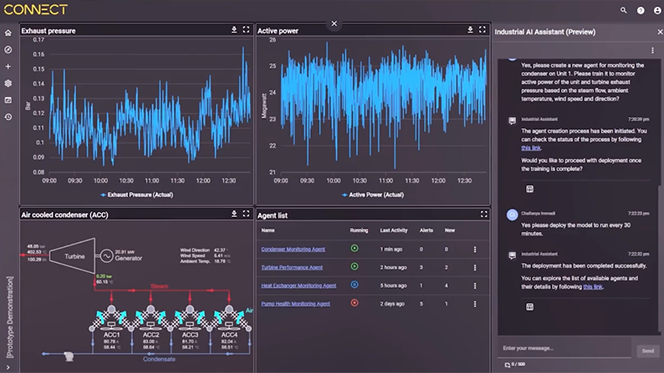Open the user account icon
This screenshot has width=664, height=373.
coord(657,10)
